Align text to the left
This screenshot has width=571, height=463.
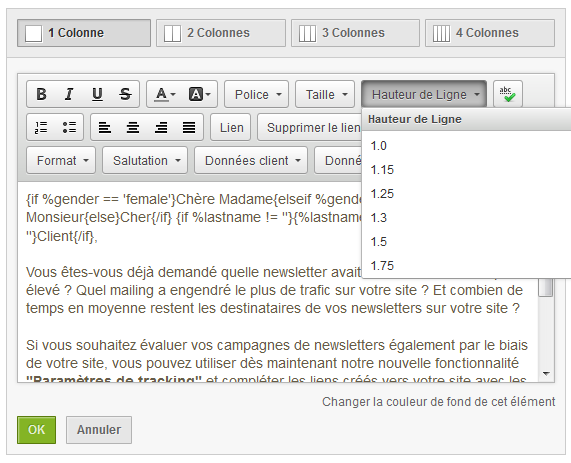pyautogui.click(x=105, y=127)
